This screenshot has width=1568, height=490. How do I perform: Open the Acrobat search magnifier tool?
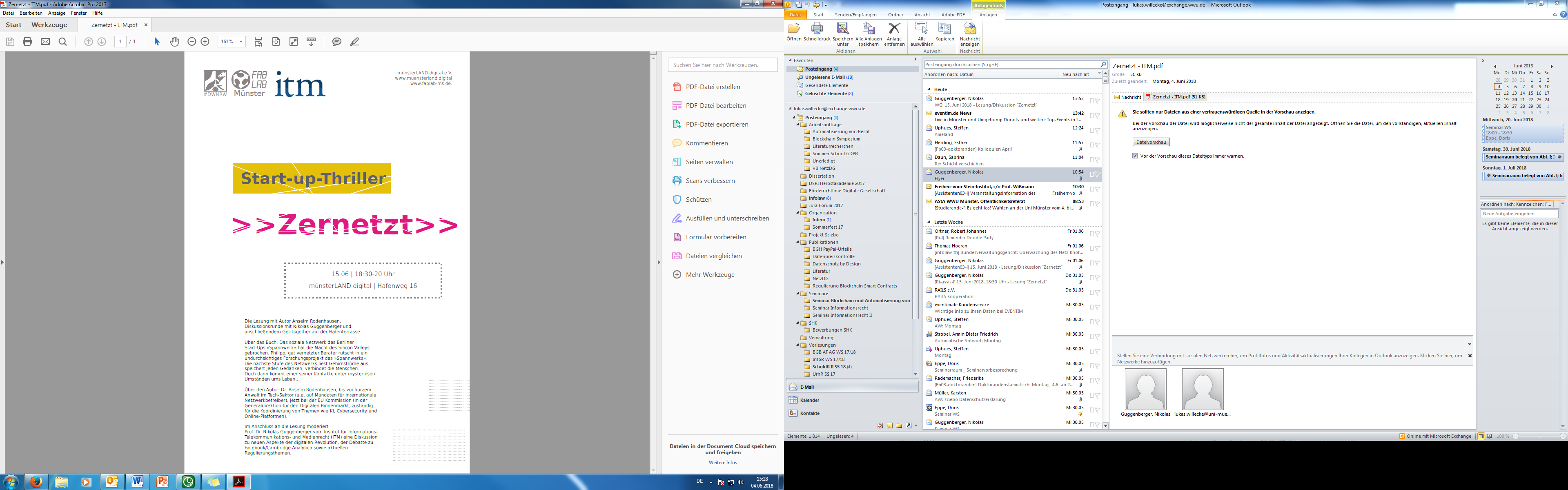pos(63,41)
